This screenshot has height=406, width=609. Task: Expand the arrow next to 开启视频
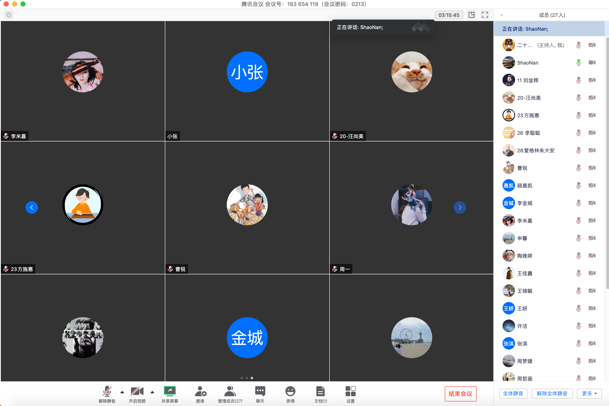pyautogui.click(x=152, y=392)
